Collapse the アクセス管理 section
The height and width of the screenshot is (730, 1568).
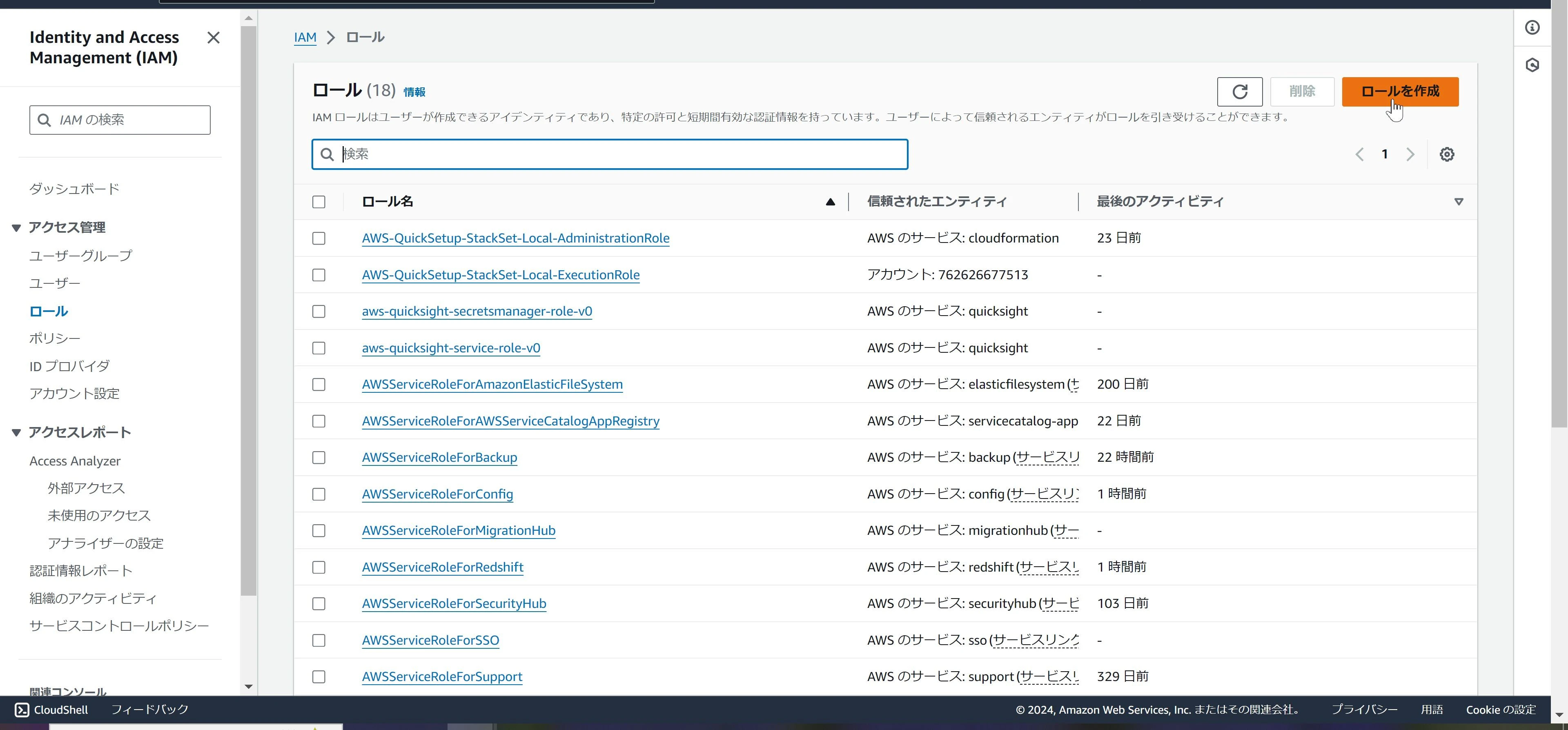click(16, 228)
